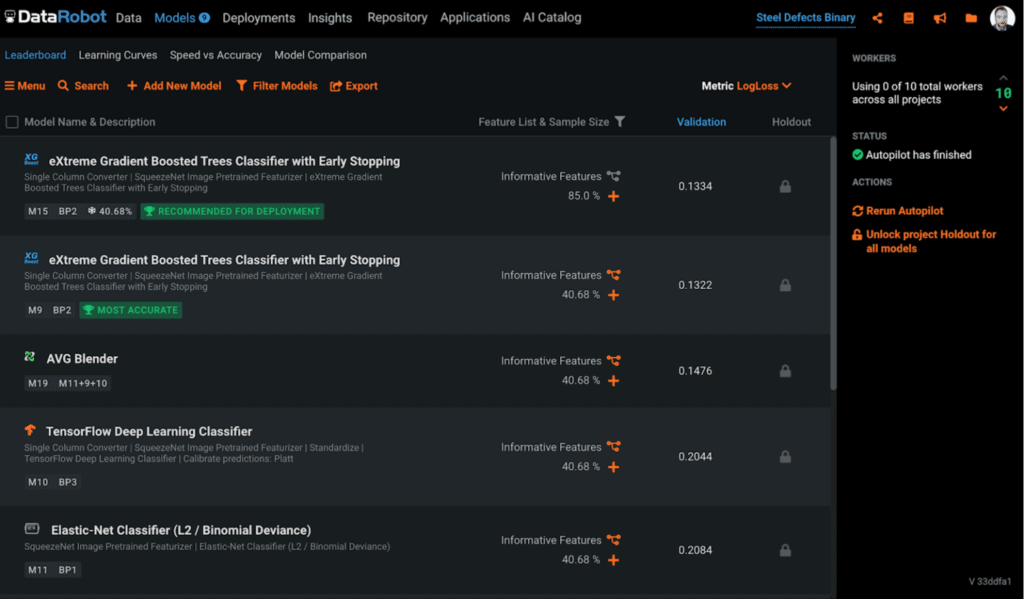The image size is (1024, 599).
Task: Switch to the Learning Curves tab
Action: click(118, 55)
